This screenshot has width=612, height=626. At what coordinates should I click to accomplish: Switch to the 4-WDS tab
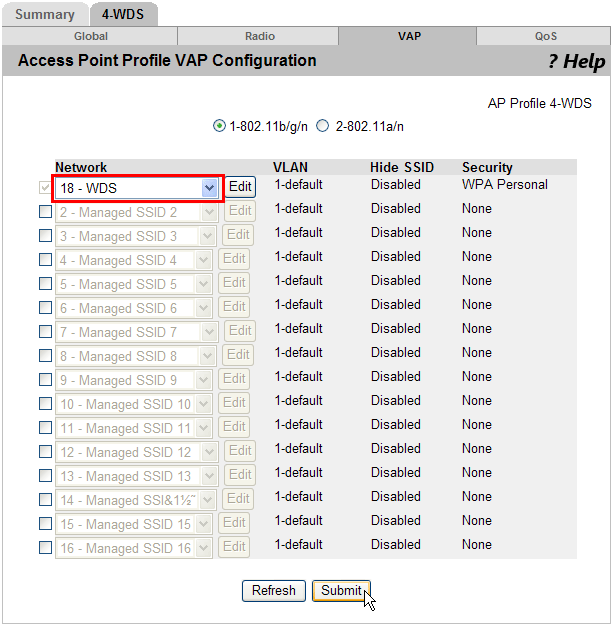pos(123,14)
